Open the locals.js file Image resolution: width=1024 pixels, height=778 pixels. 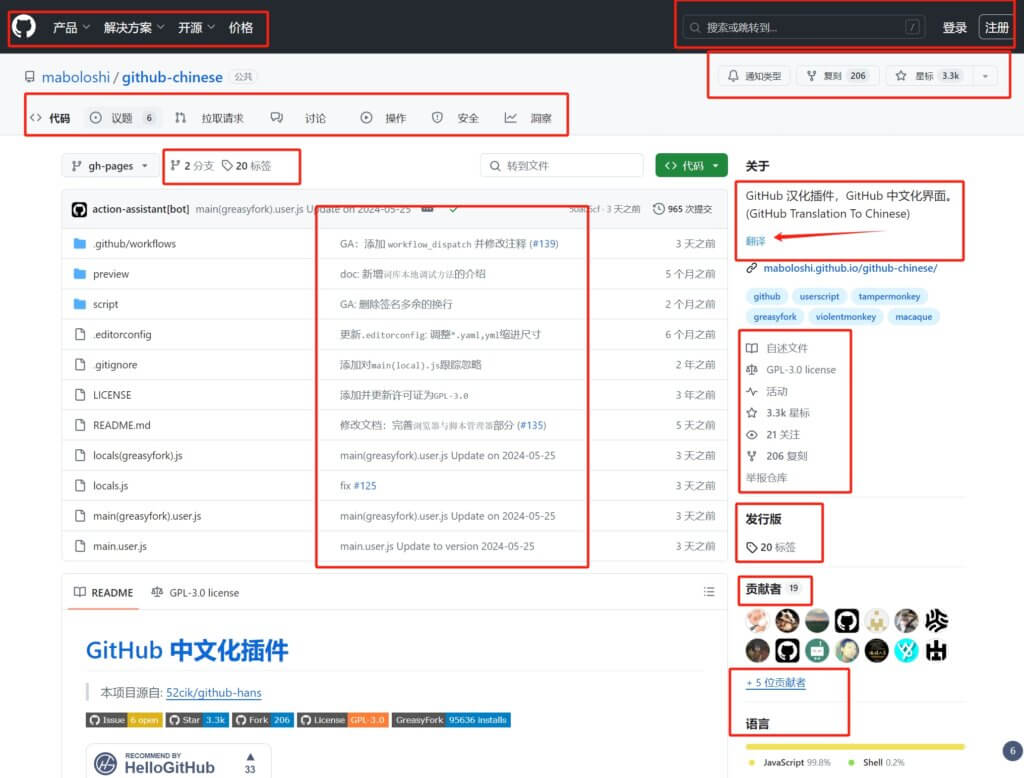(110, 486)
